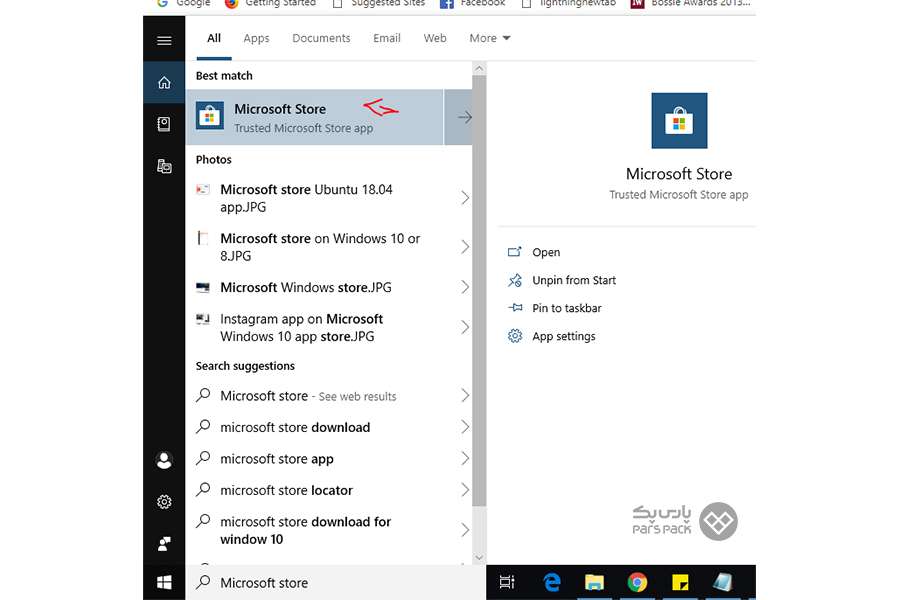Open File Explorer from the taskbar
The height and width of the screenshot is (600, 900).
click(x=594, y=582)
